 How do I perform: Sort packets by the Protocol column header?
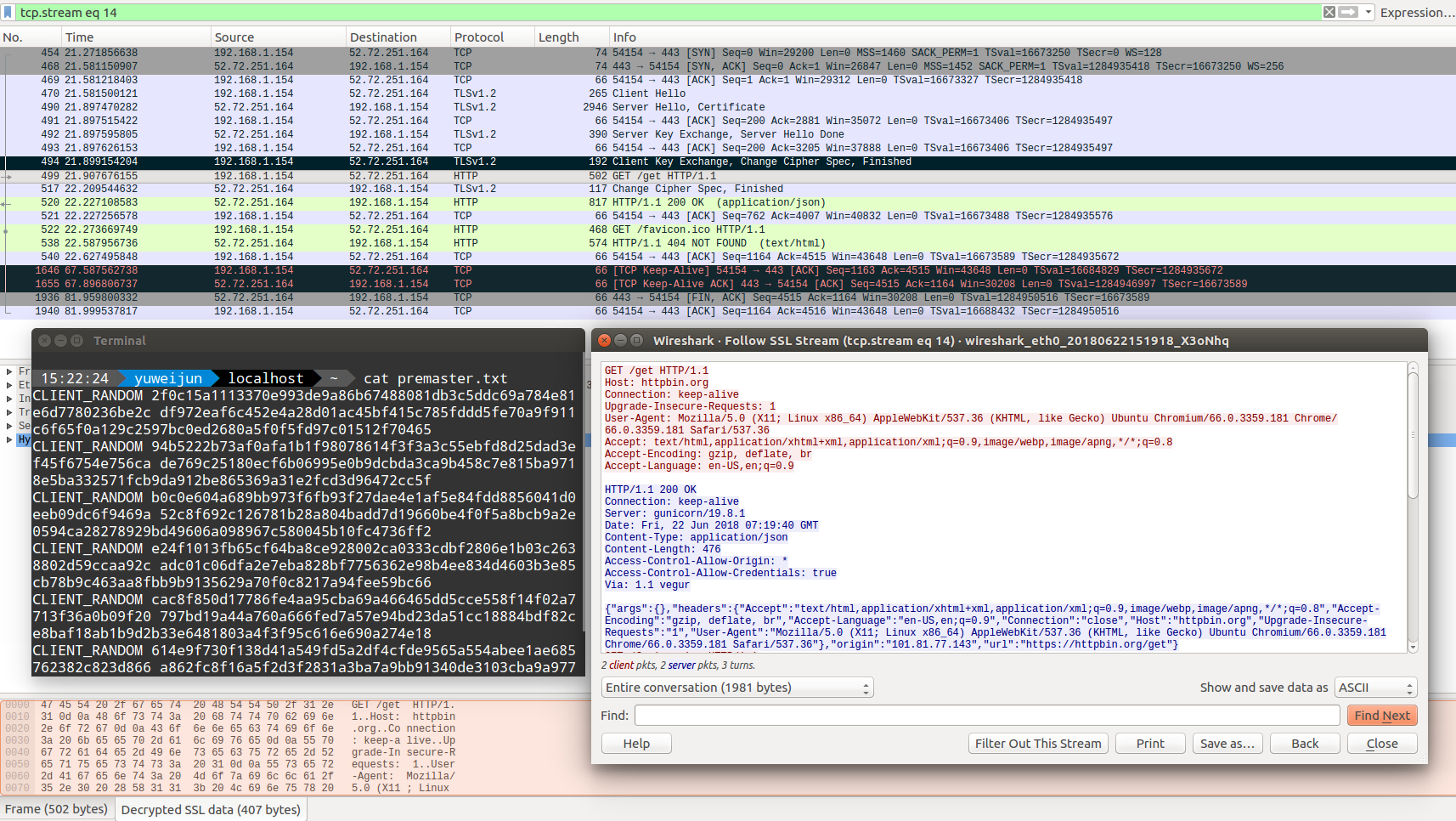coord(479,37)
